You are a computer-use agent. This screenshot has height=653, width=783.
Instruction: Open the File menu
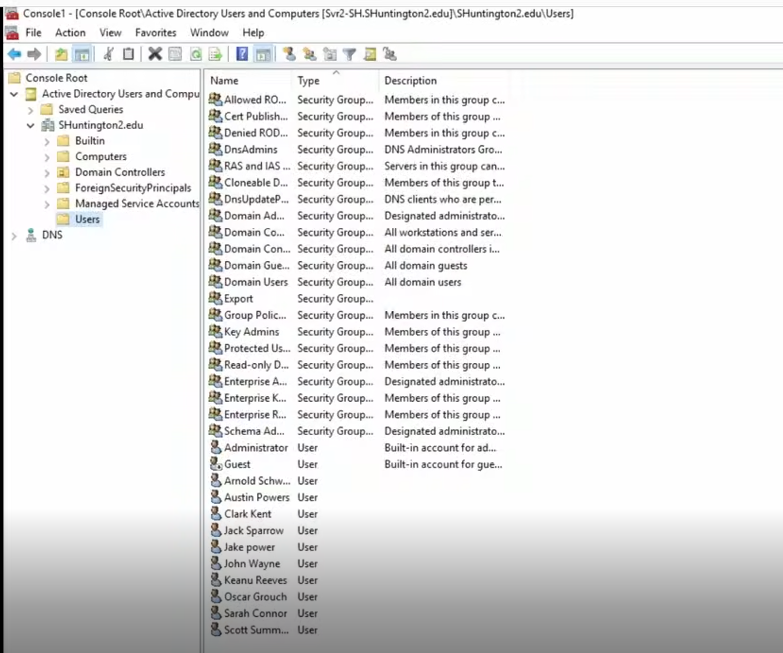click(x=33, y=33)
